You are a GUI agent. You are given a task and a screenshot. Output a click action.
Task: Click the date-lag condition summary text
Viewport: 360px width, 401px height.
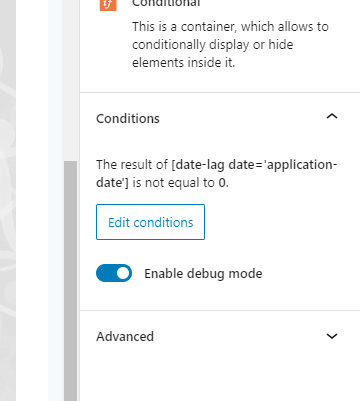[217, 174]
